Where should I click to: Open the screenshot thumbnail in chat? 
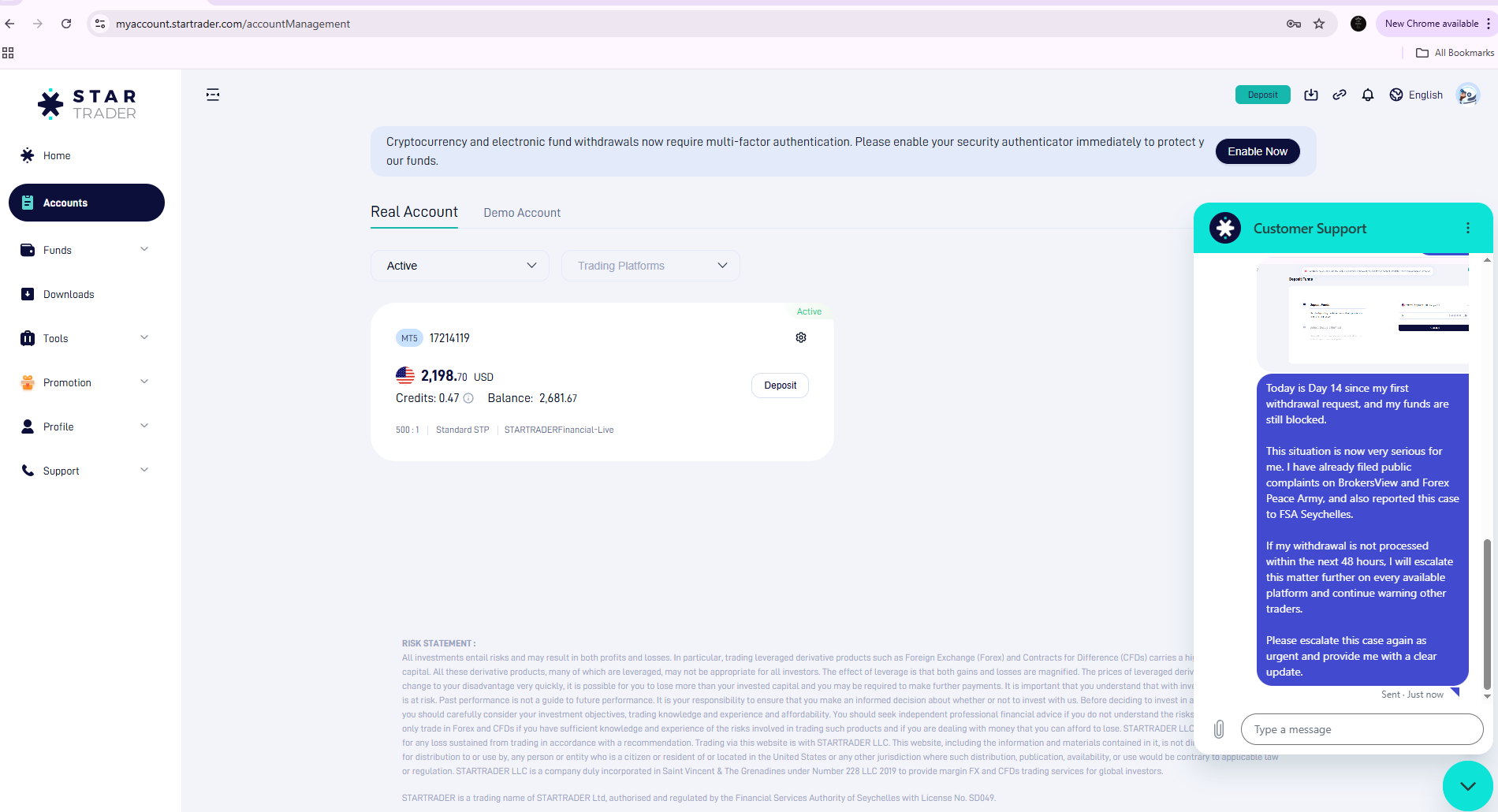(1363, 313)
